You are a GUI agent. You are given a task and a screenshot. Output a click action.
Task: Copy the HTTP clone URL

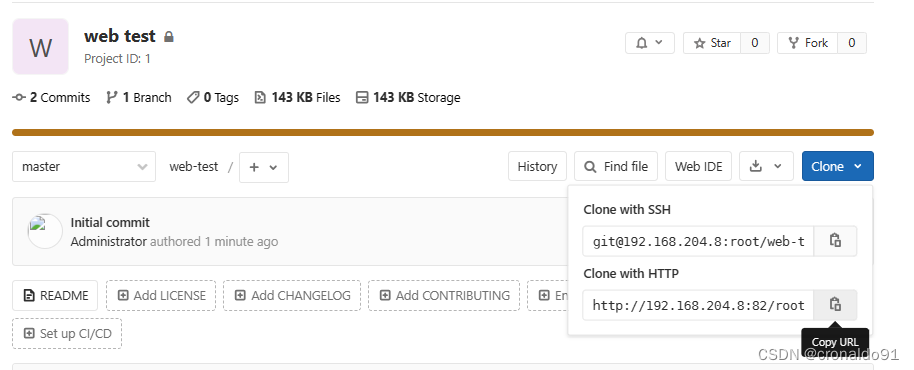(835, 305)
